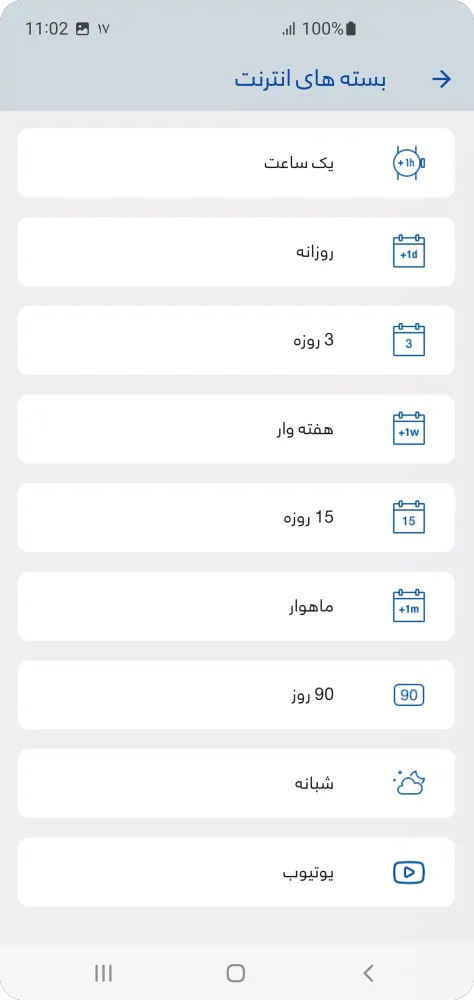Viewport: 474px width, 1000px height.
Task: Tap the 90 badge icon
Action: pyautogui.click(x=409, y=695)
